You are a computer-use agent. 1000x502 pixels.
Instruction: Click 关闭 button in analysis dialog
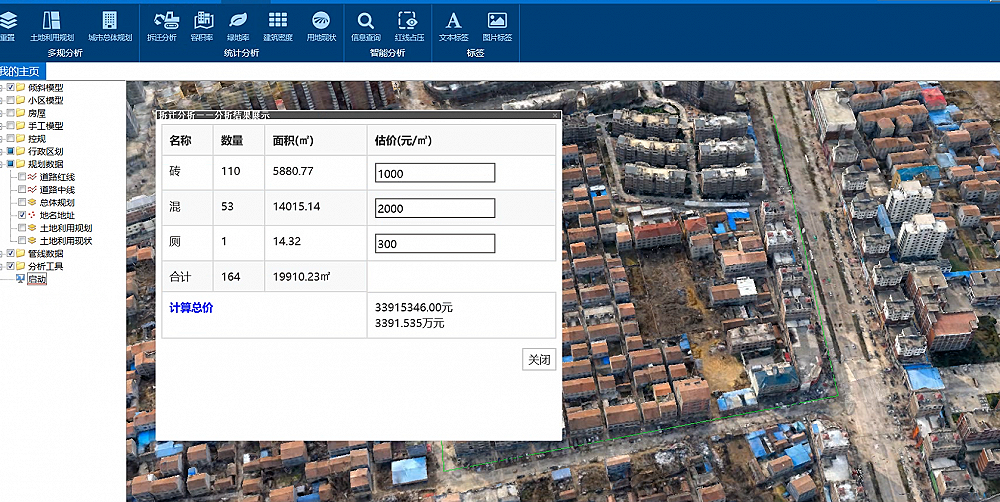click(539, 360)
